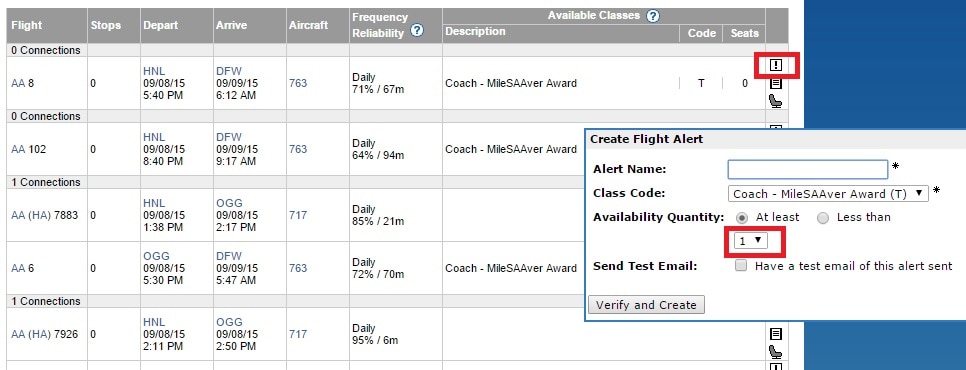Image resolution: width=966 pixels, height=370 pixels.
Task: Open the flight details icon for AA 8
Action: coord(776,83)
